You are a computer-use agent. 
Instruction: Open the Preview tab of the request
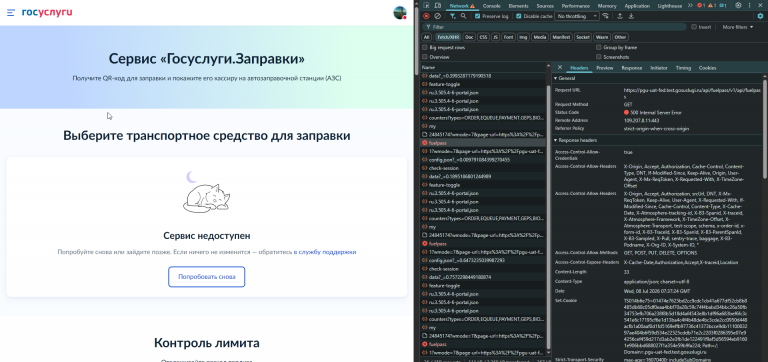point(604,68)
